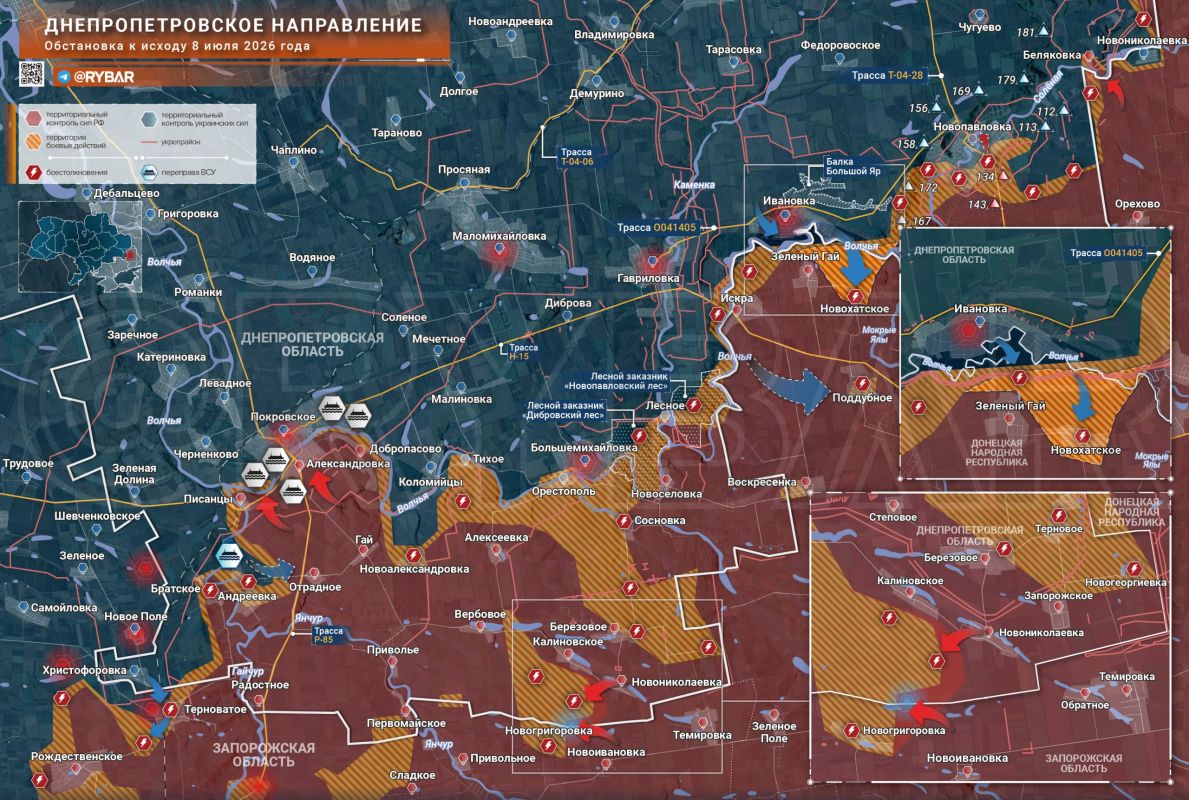Click the QR code beside the title

pos(31,74)
